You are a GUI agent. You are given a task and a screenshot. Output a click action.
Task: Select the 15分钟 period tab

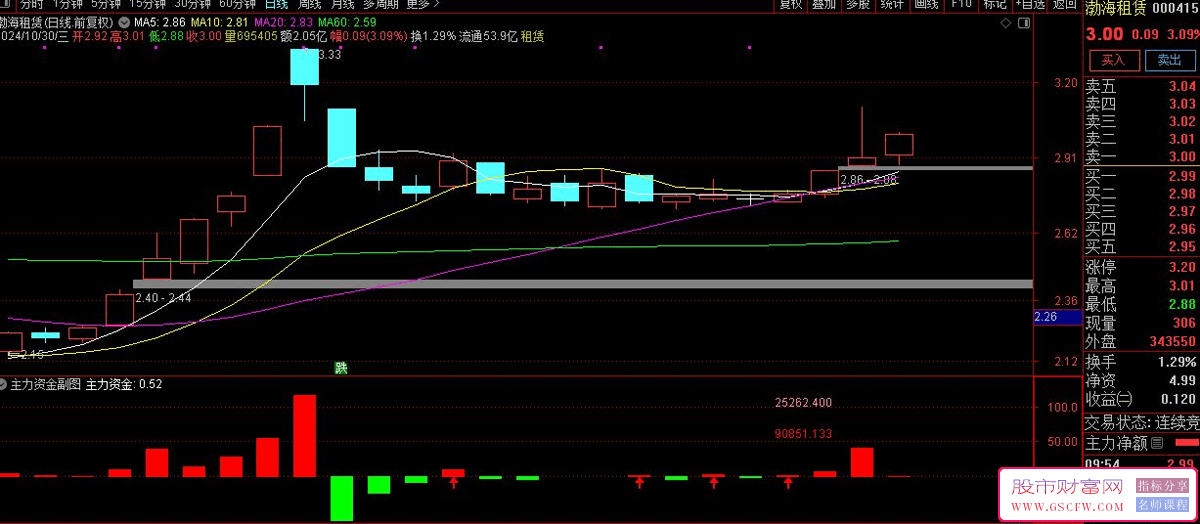[x=149, y=4]
